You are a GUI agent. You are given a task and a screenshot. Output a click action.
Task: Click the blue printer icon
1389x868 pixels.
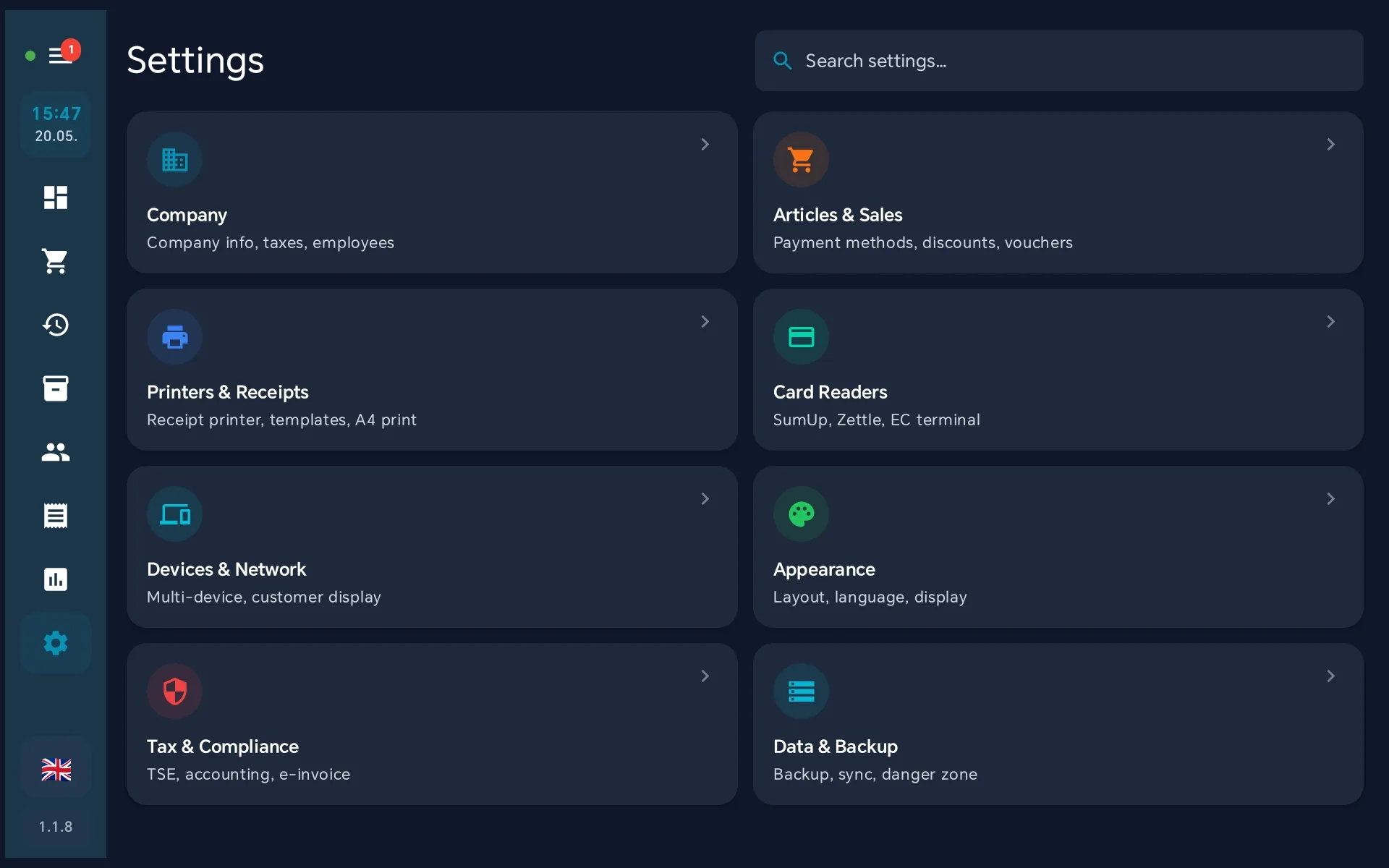174,336
